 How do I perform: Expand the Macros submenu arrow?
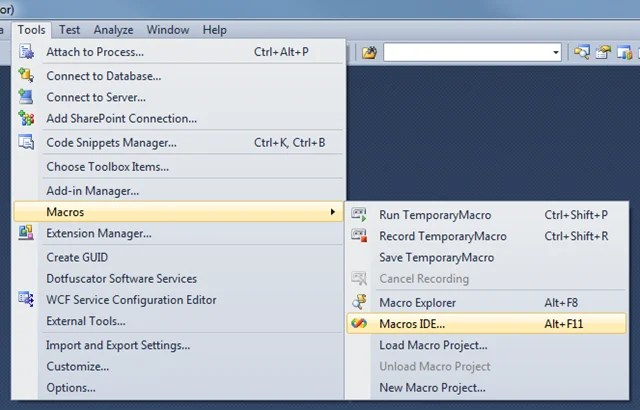(332, 212)
